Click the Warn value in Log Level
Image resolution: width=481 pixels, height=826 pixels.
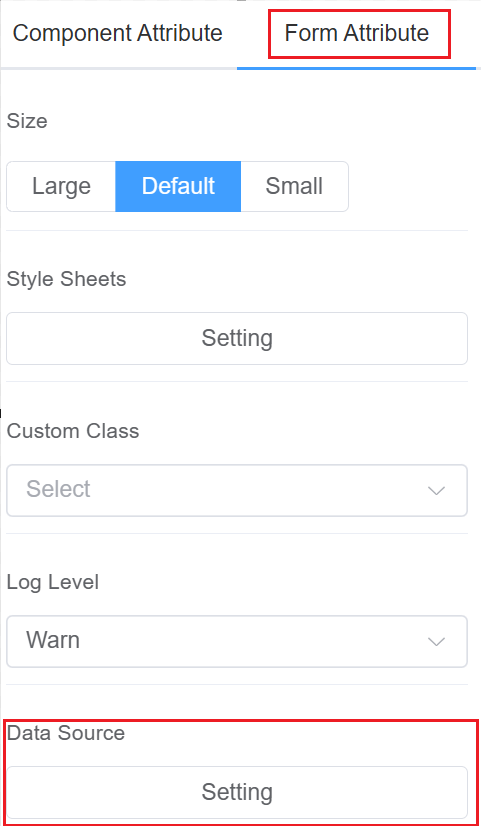pos(53,640)
